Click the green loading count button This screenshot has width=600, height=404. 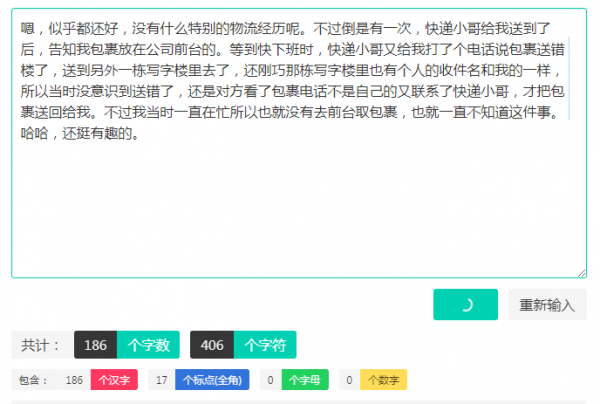click(x=465, y=305)
